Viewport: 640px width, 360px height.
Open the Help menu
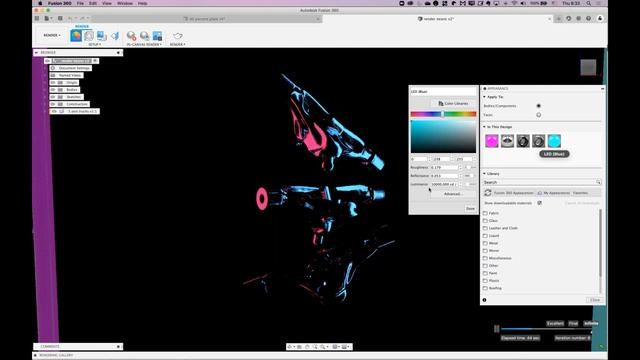click(142, 3)
